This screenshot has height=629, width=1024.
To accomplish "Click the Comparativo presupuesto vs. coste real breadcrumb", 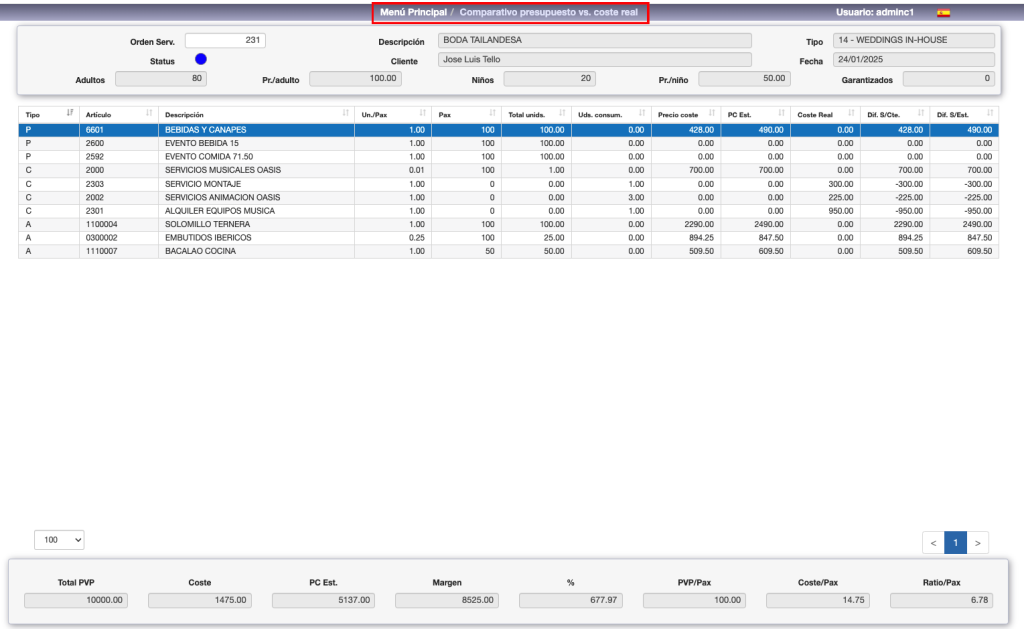I will pos(548,13).
